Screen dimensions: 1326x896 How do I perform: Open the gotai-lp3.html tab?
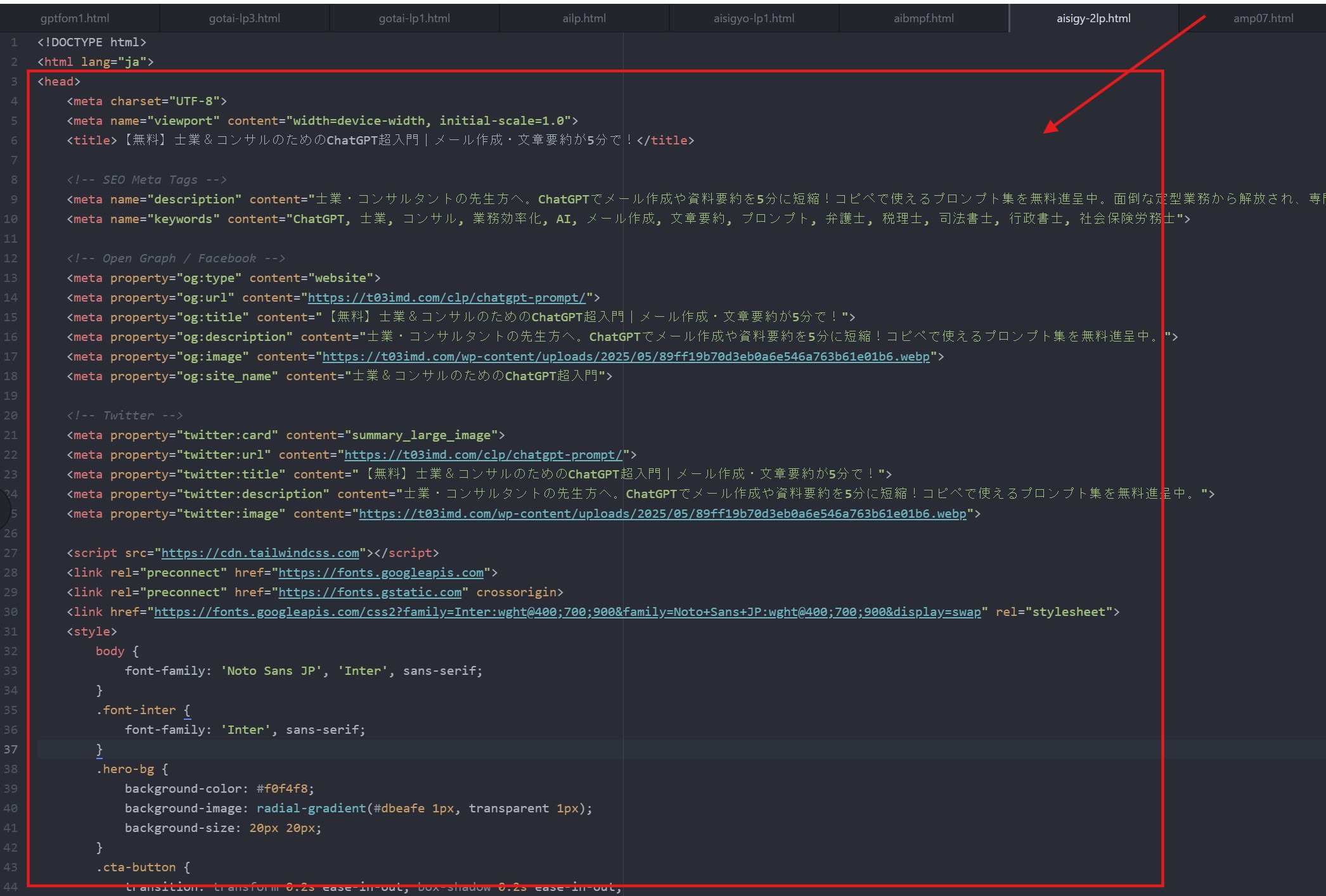(x=245, y=18)
